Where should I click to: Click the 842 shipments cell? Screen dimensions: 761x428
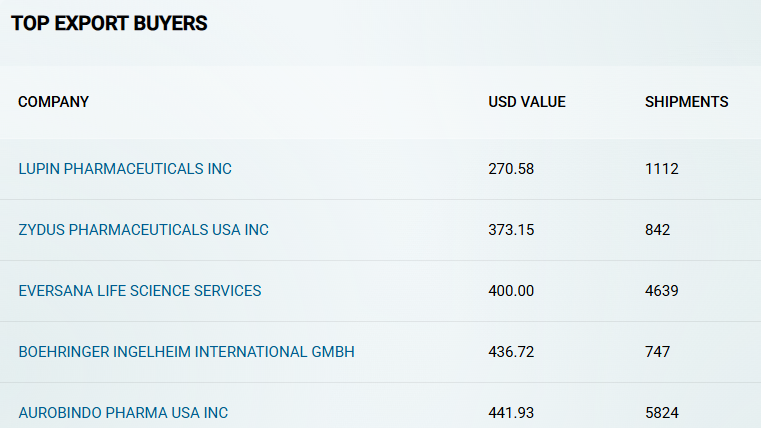click(657, 230)
